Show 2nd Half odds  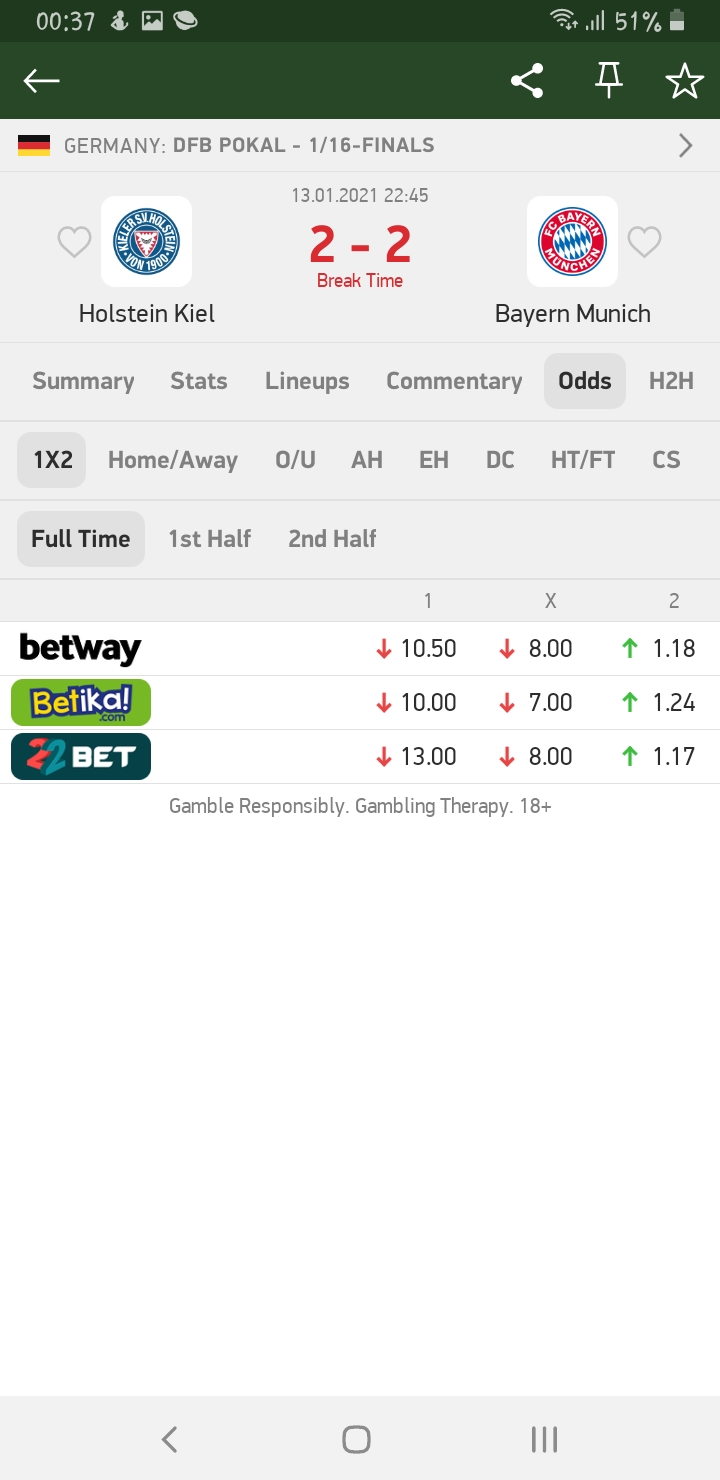[332, 539]
